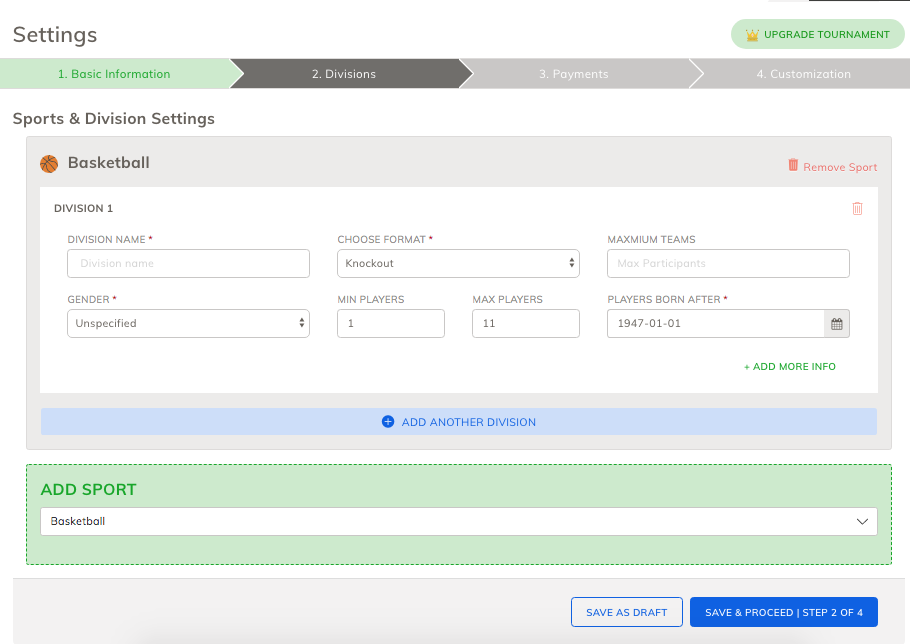Screen dimensions: 910x644
Task: Click the crown icon in the Upgrade Tournament button
Action: click(752, 35)
